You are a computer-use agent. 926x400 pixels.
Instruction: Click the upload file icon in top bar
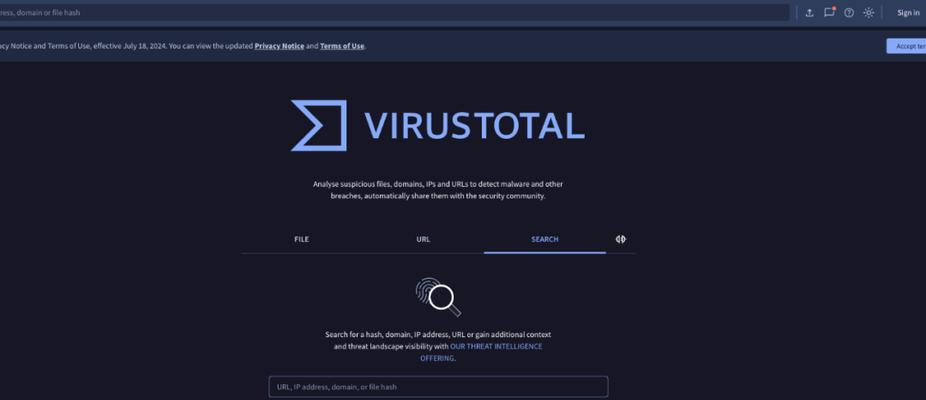pos(809,12)
